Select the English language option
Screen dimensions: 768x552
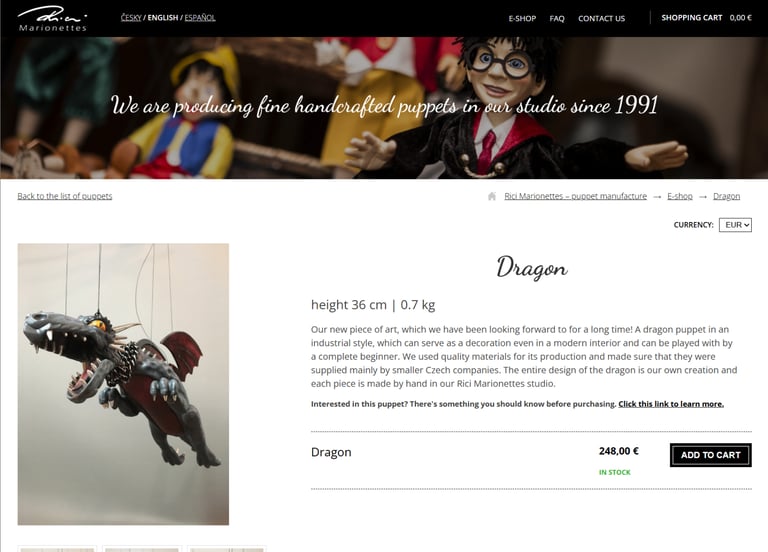(x=163, y=18)
